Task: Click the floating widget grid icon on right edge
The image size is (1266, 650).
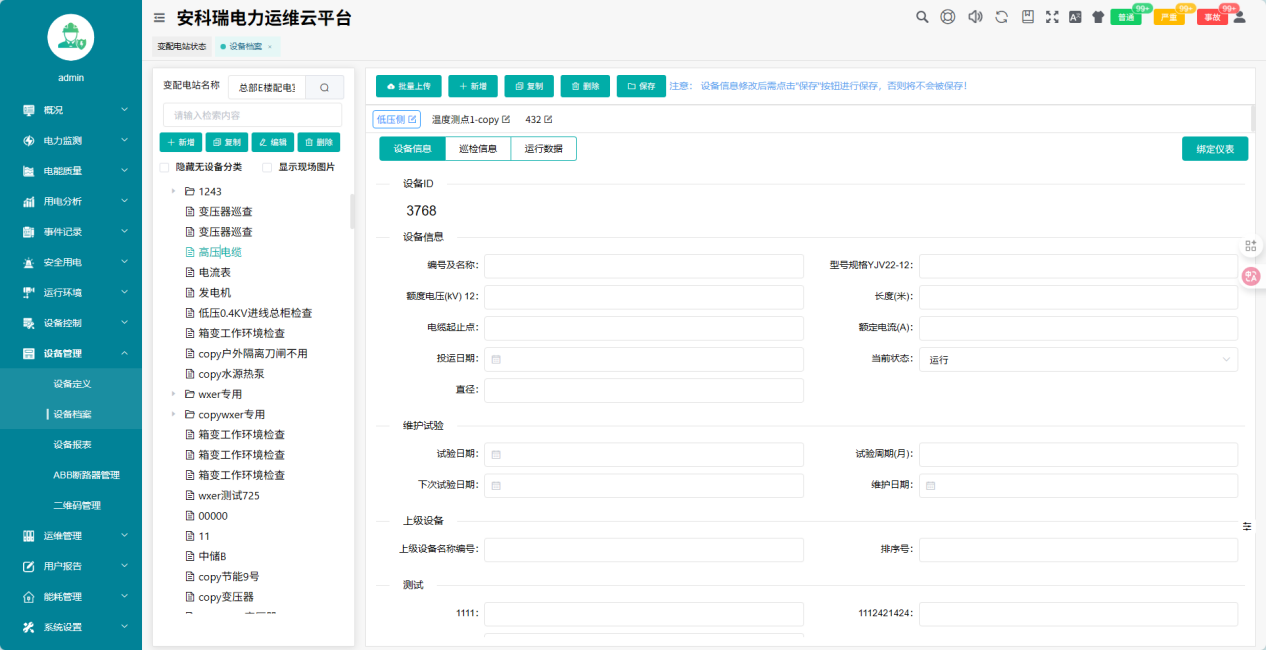Action: tap(1250, 244)
